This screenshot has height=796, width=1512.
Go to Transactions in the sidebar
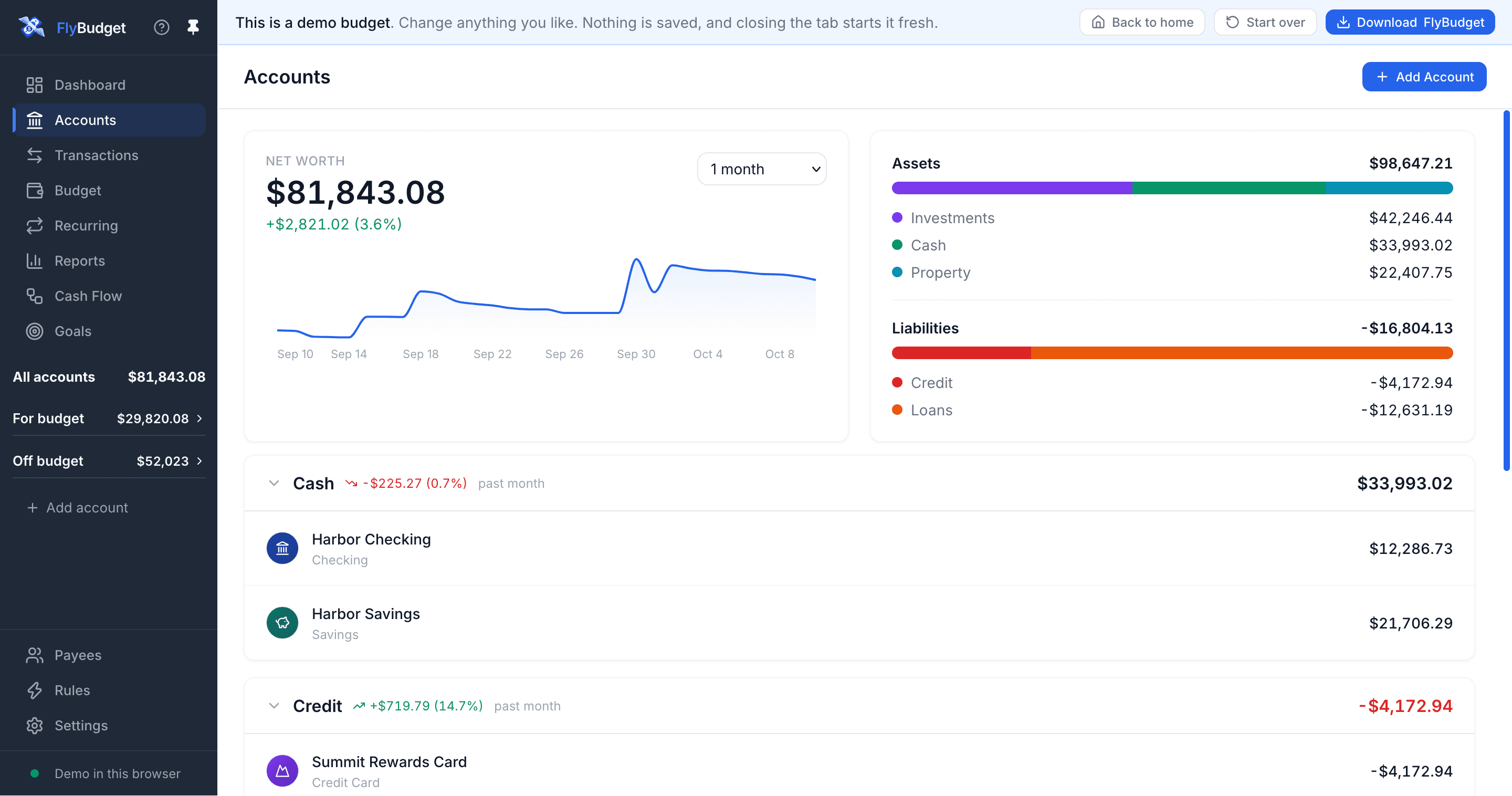(109, 155)
